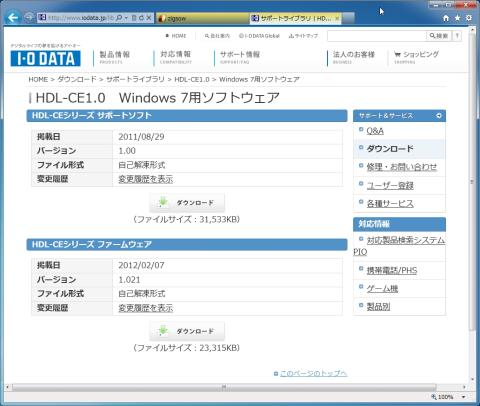Show change history for サポートソフト version 1.00
The image size is (480, 406).
[x=146, y=179]
